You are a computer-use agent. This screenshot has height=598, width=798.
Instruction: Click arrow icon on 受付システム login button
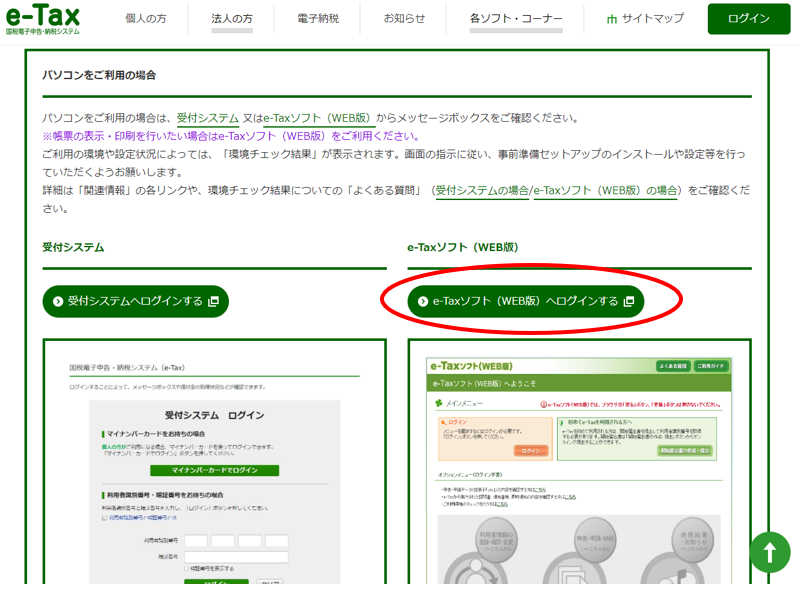tap(58, 301)
